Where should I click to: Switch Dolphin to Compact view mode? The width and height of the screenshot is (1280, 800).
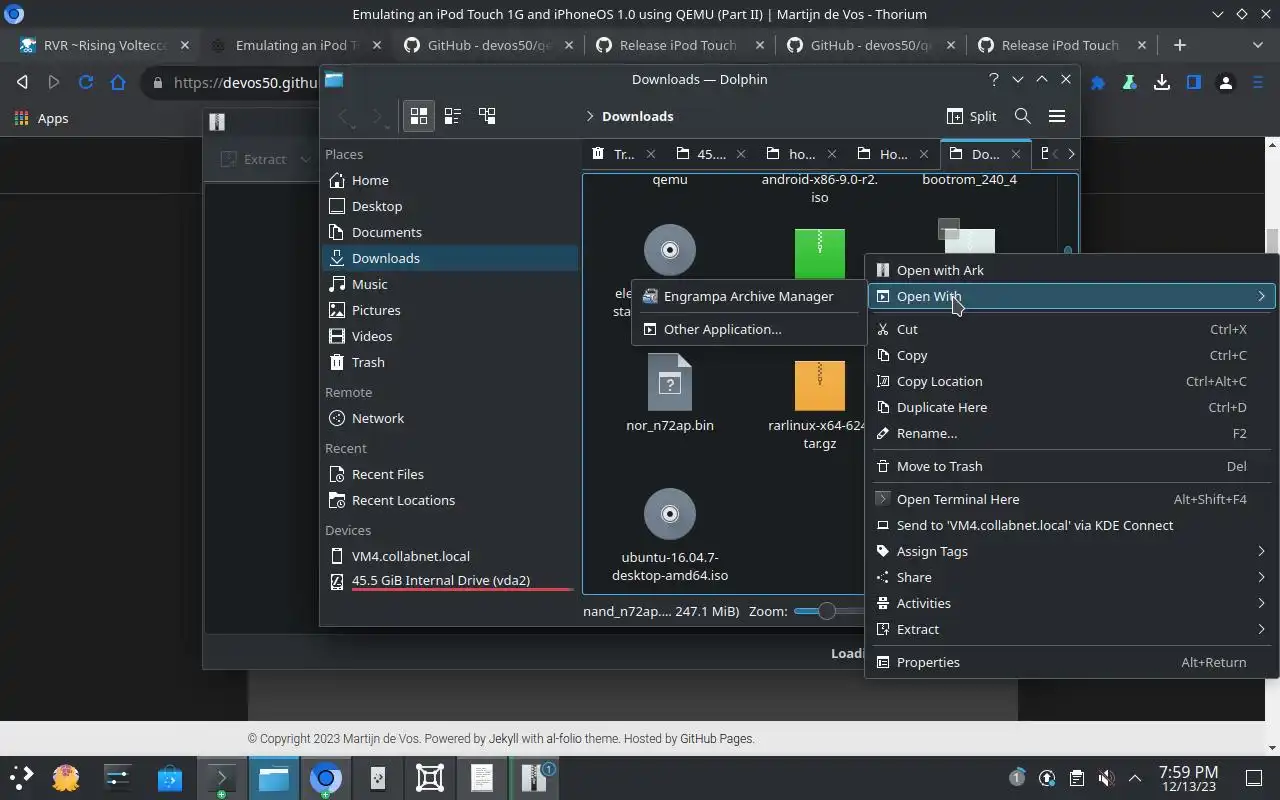click(x=453, y=116)
